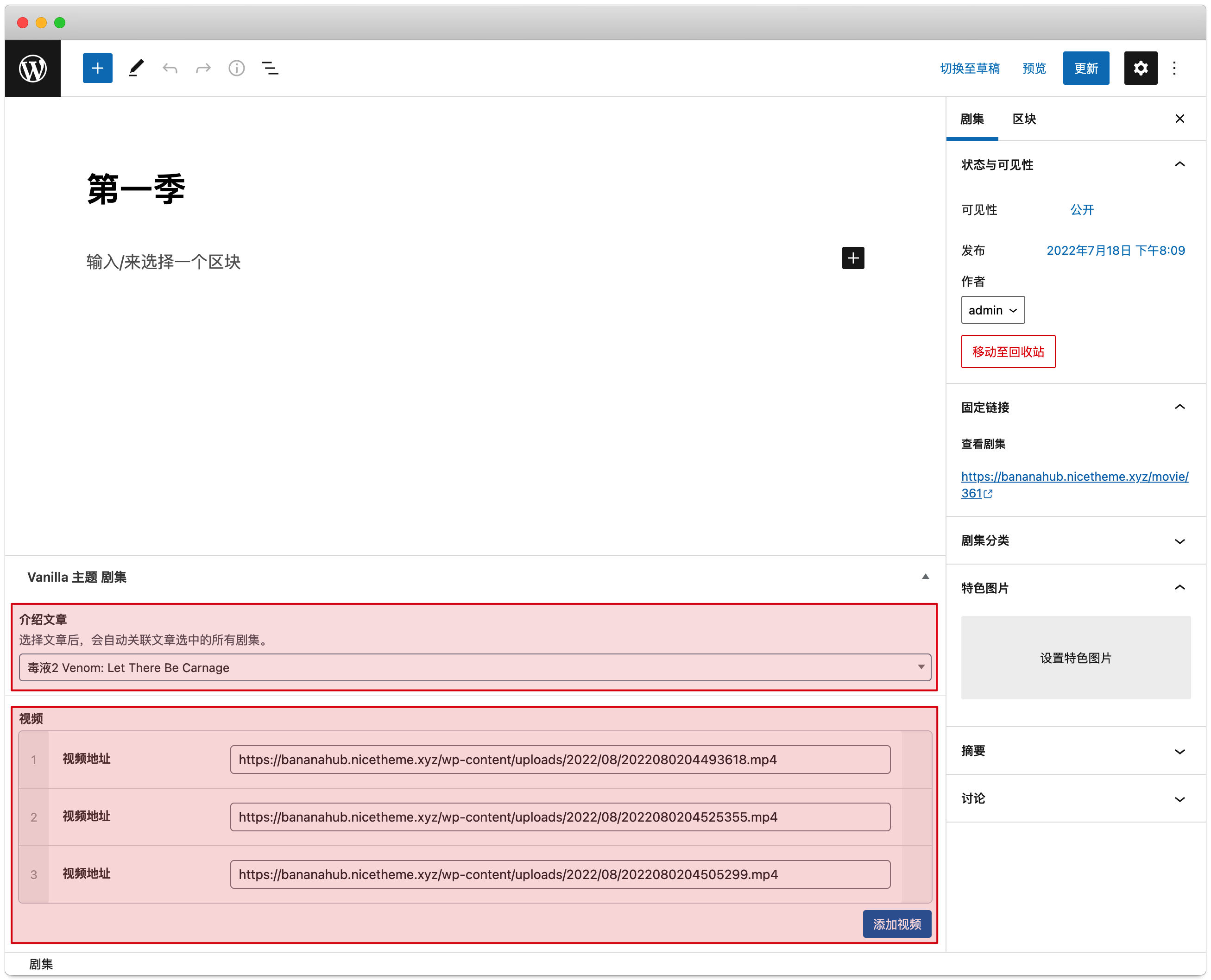Image resolution: width=1211 pixels, height=980 pixels.
Task: Undo the last change arrow
Action: point(170,68)
